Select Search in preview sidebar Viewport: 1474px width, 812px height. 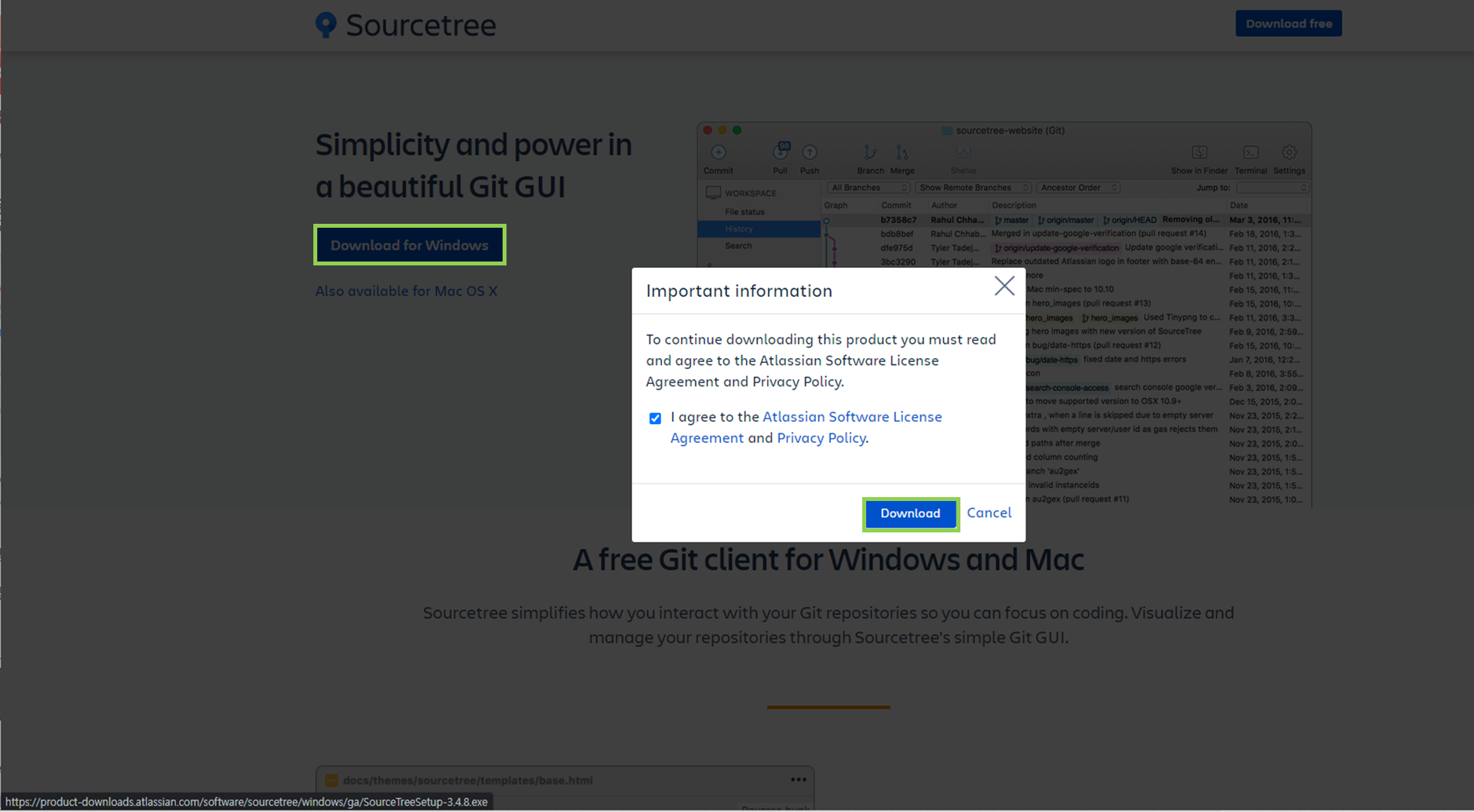[x=738, y=246]
